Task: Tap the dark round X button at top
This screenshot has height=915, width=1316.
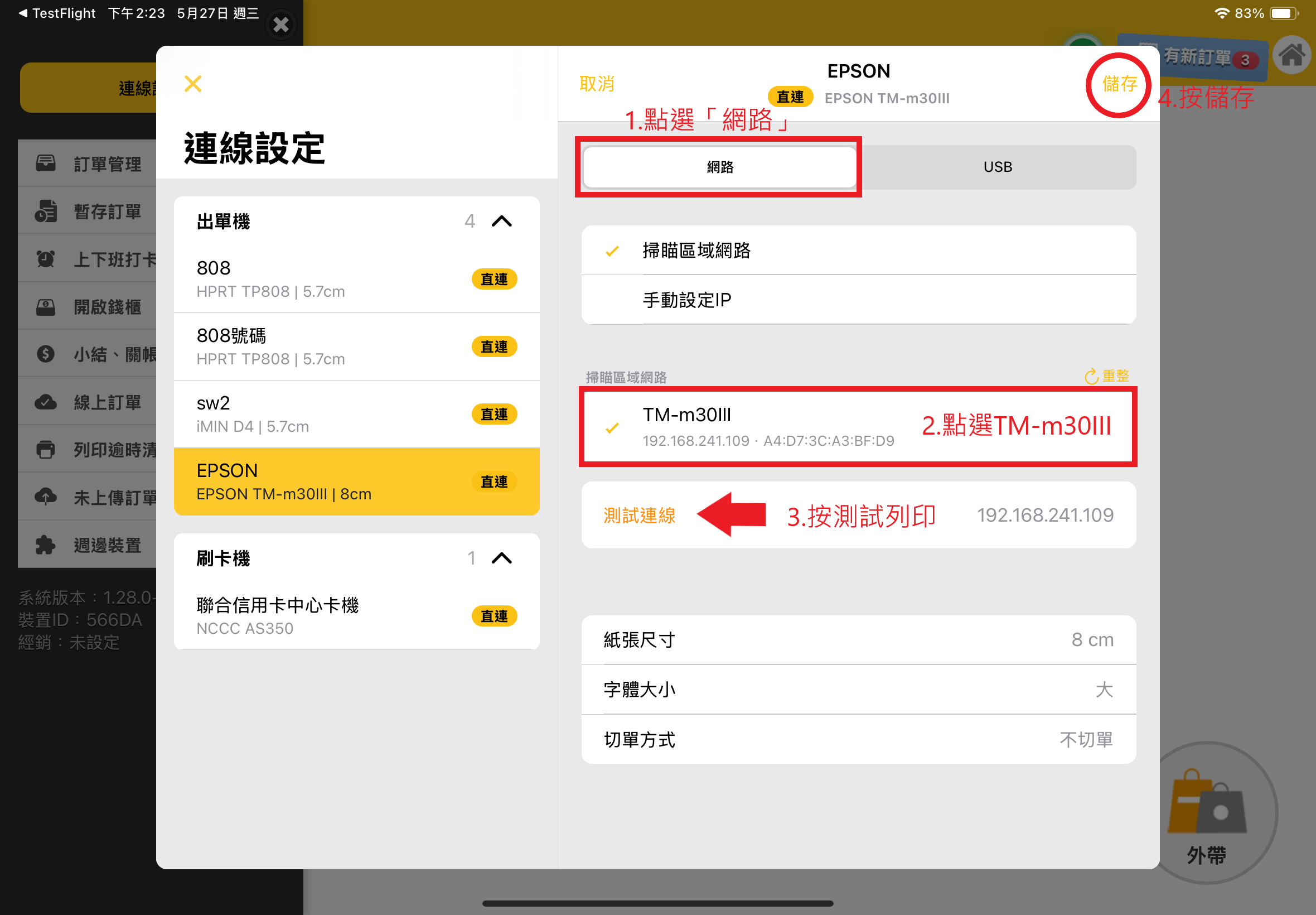Action: (x=280, y=24)
